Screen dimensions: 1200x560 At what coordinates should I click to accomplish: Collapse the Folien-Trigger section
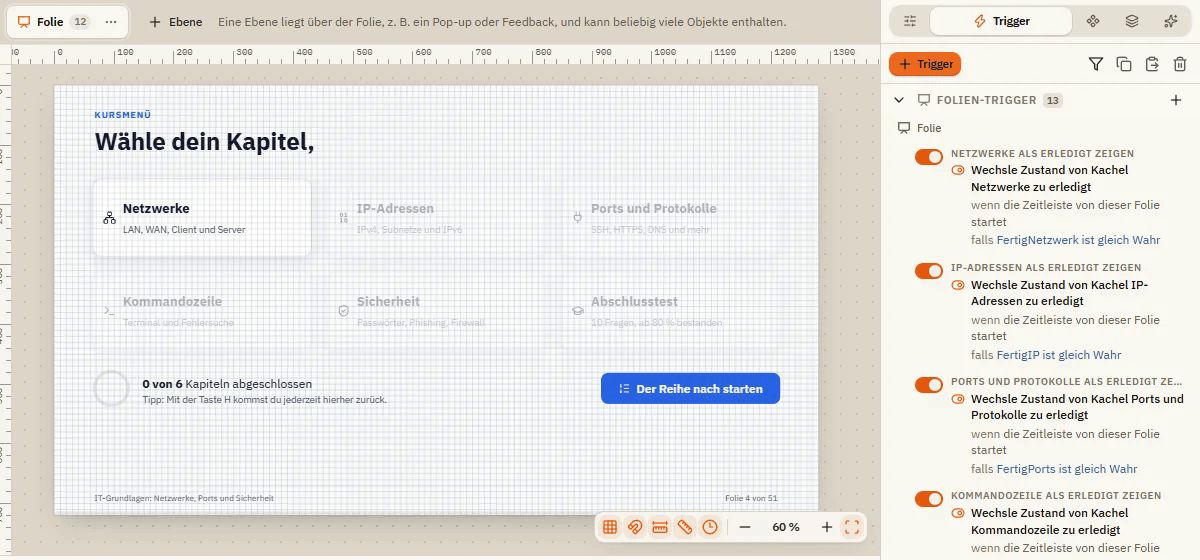[898, 100]
